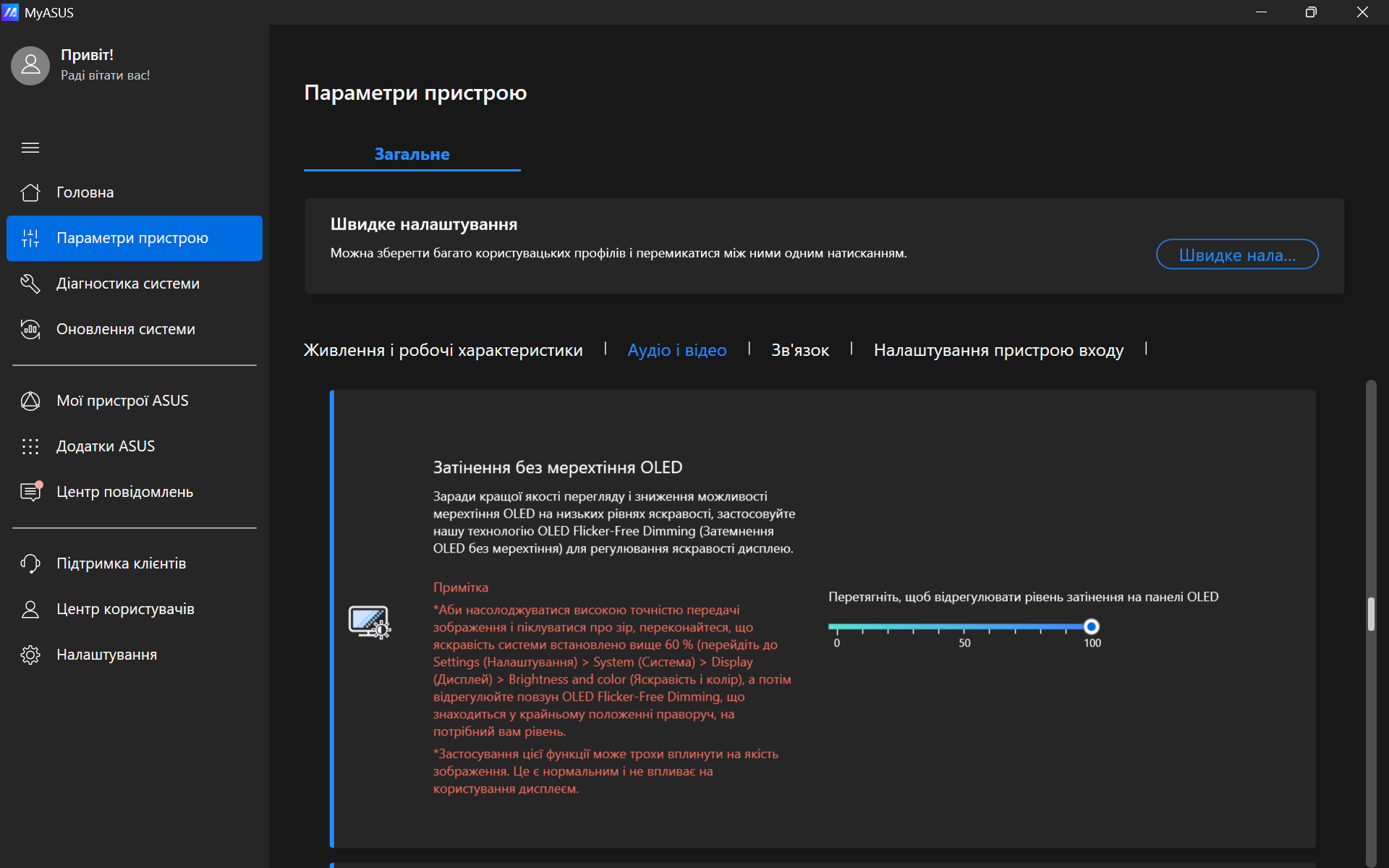Viewport: 1389px width, 868px height.
Task: Click the Мої пристрої ASUS icon
Action: pyautogui.click(x=30, y=401)
